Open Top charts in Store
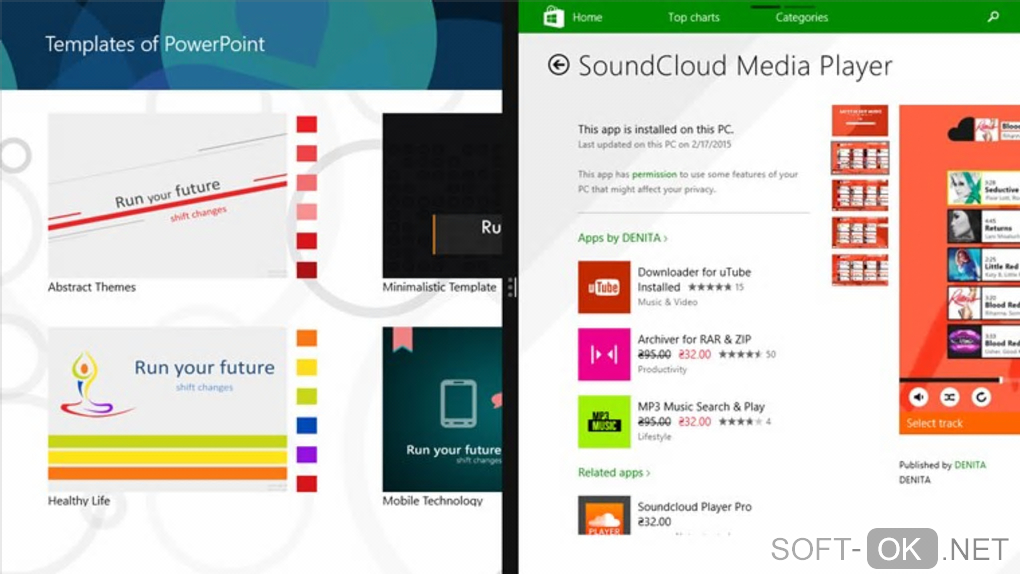Image resolution: width=1020 pixels, height=574 pixels. tap(693, 18)
